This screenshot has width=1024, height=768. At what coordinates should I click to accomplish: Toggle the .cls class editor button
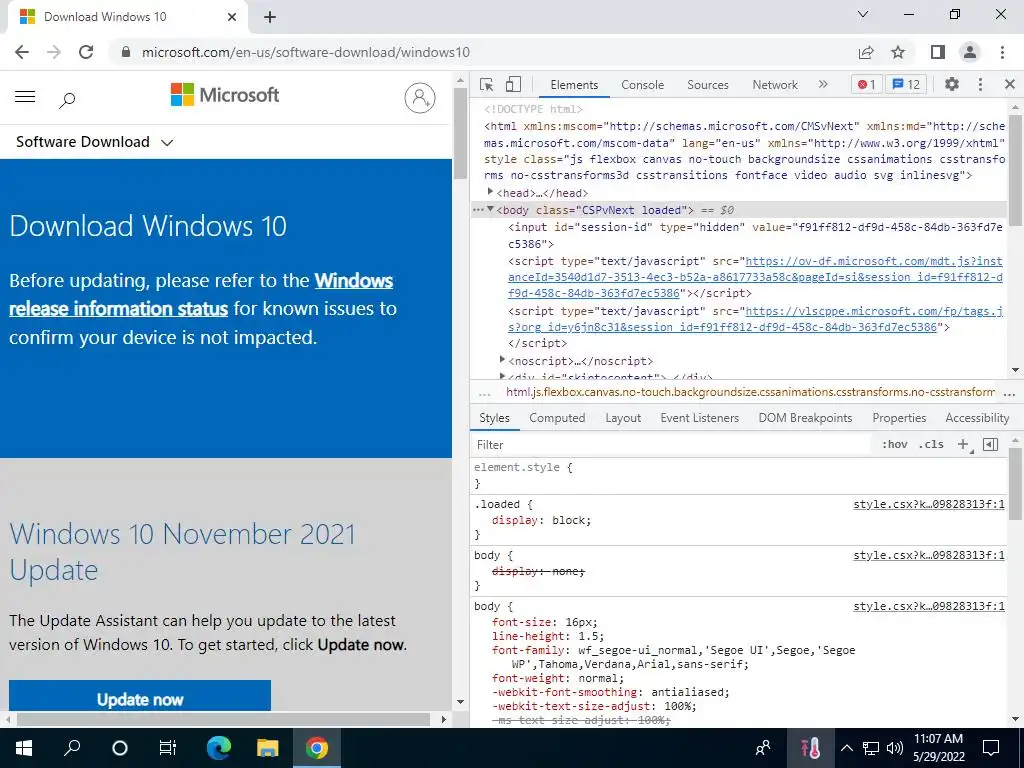[x=931, y=444]
